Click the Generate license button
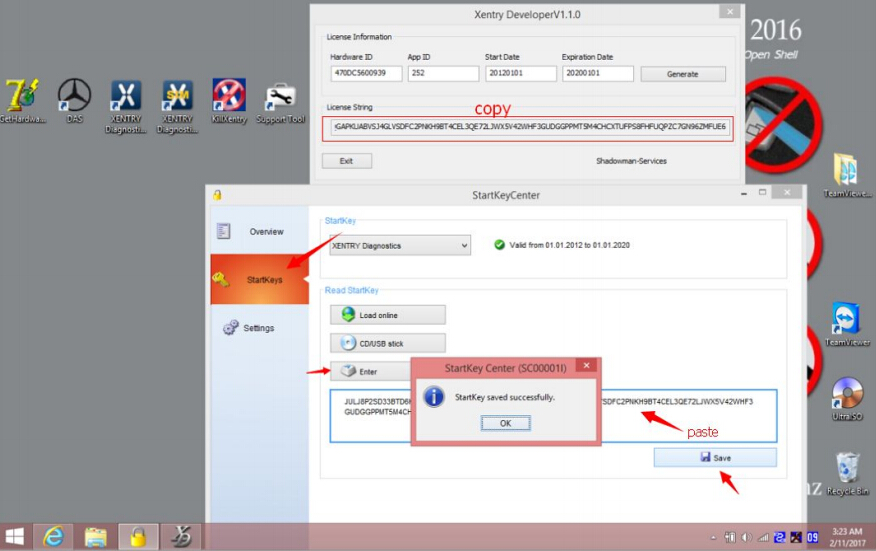 coord(683,74)
